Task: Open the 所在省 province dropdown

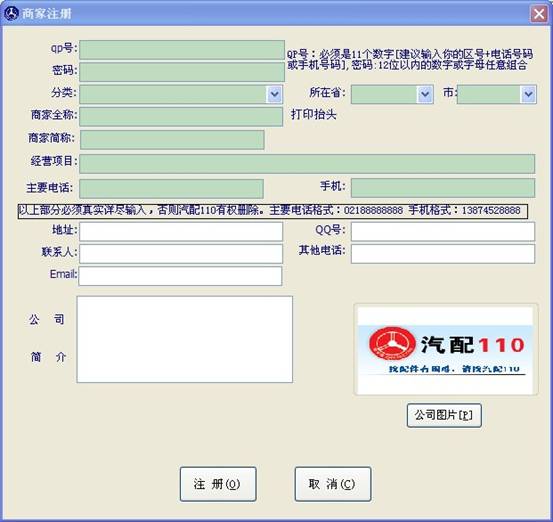Action: coord(425,94)
